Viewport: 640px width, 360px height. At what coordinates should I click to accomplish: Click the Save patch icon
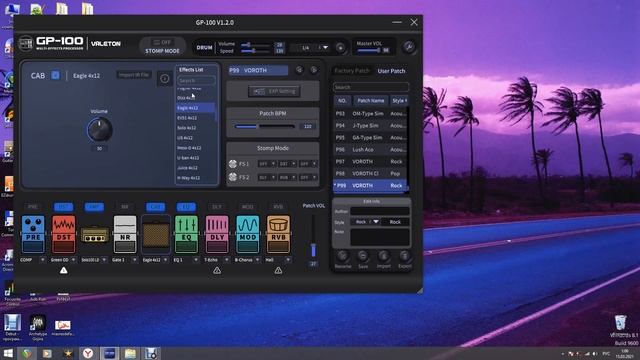pyautogui.click(x=362, y=256)
